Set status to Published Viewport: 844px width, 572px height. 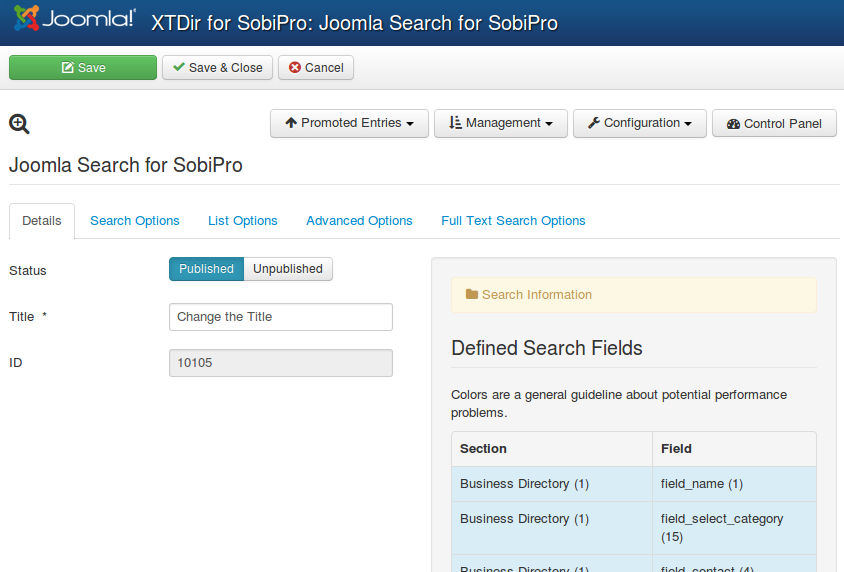[206, 269]
